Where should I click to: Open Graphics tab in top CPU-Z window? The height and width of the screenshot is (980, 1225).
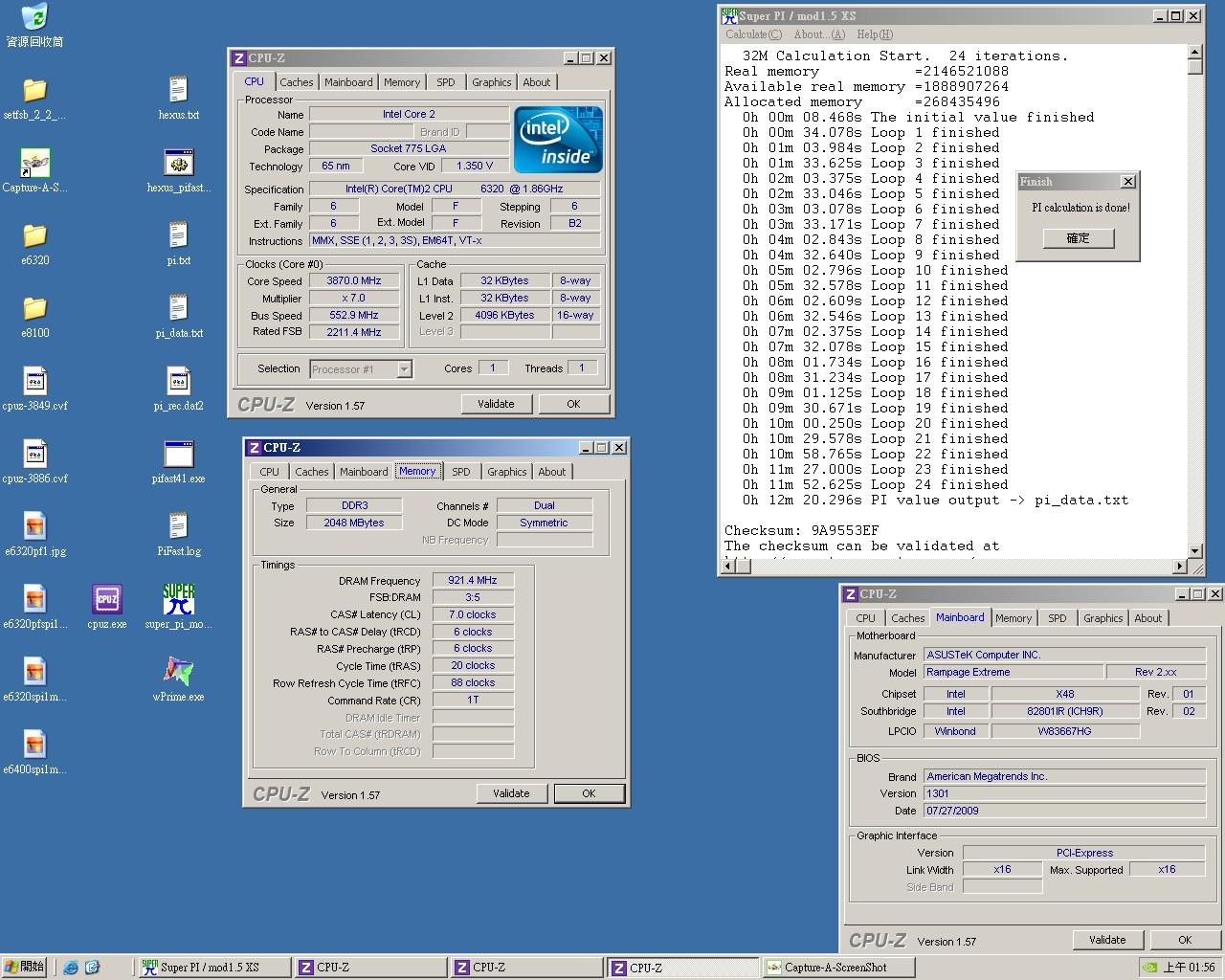point(492,82)
